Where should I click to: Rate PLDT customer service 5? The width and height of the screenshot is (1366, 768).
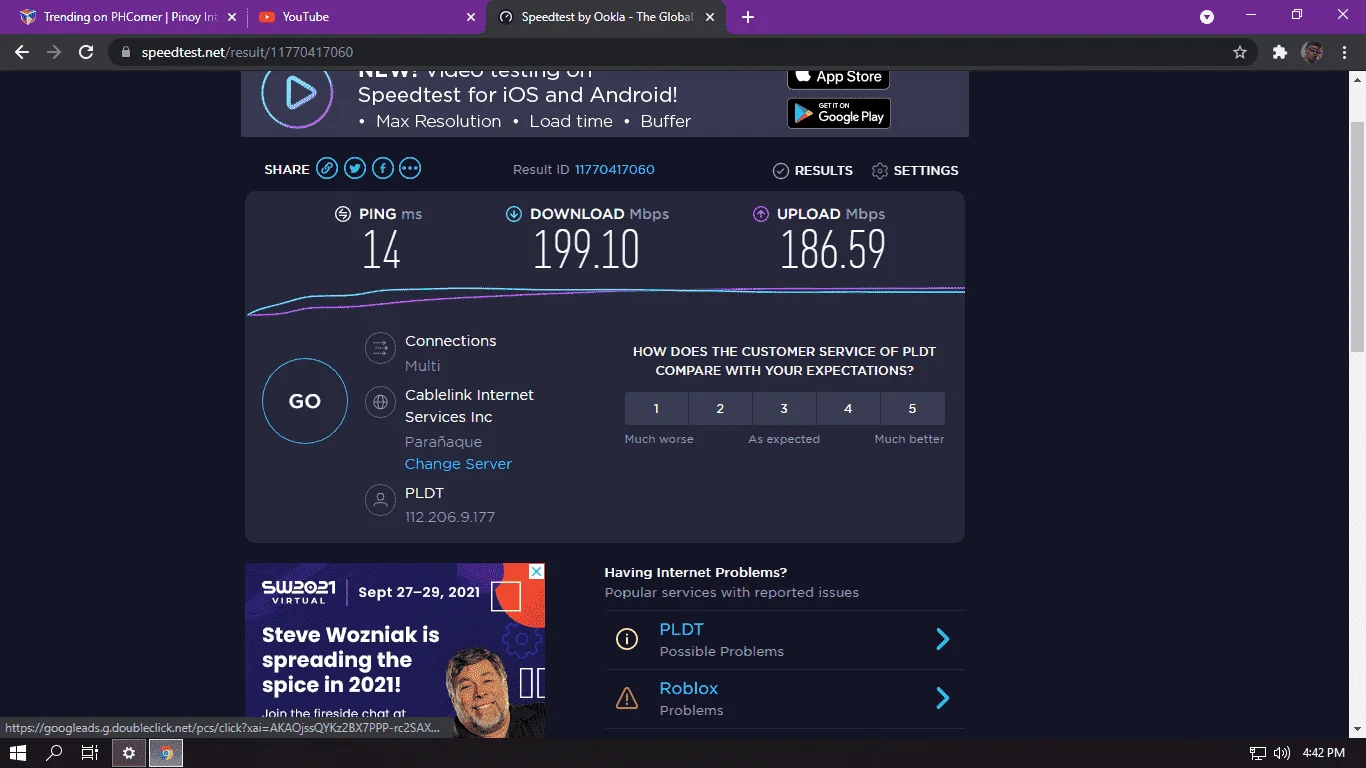[912, 409]
